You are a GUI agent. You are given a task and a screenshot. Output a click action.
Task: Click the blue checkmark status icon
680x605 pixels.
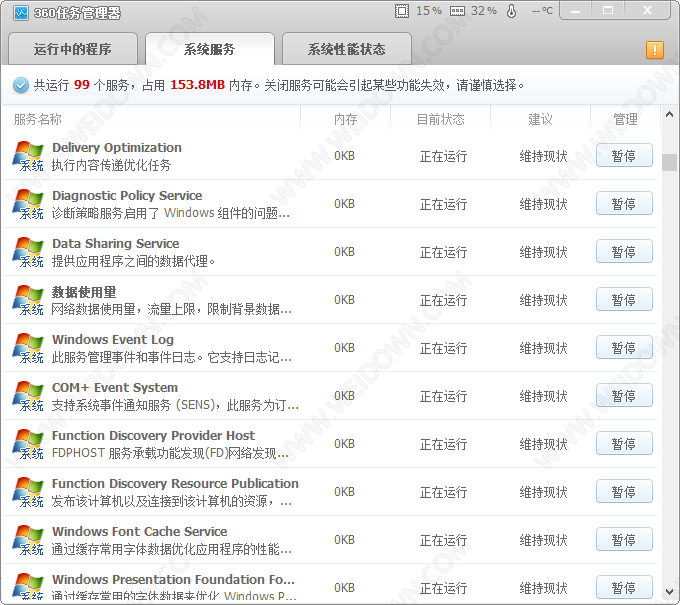coord(20,85)
